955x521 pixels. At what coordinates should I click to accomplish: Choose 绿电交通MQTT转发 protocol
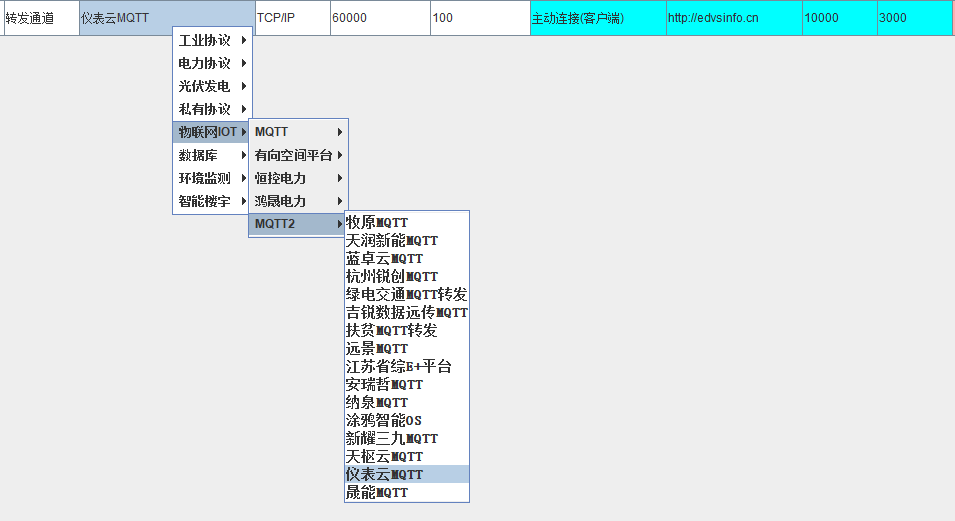point(407,294)
